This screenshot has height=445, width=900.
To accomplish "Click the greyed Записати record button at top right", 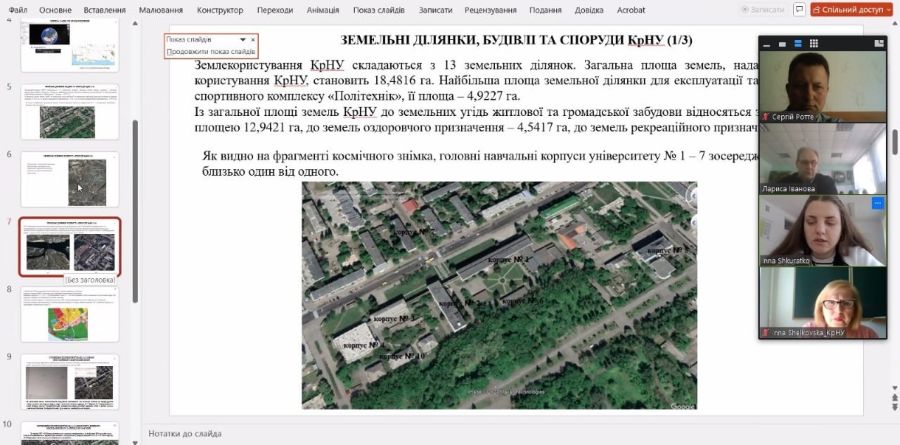I will tap(763, 10).
